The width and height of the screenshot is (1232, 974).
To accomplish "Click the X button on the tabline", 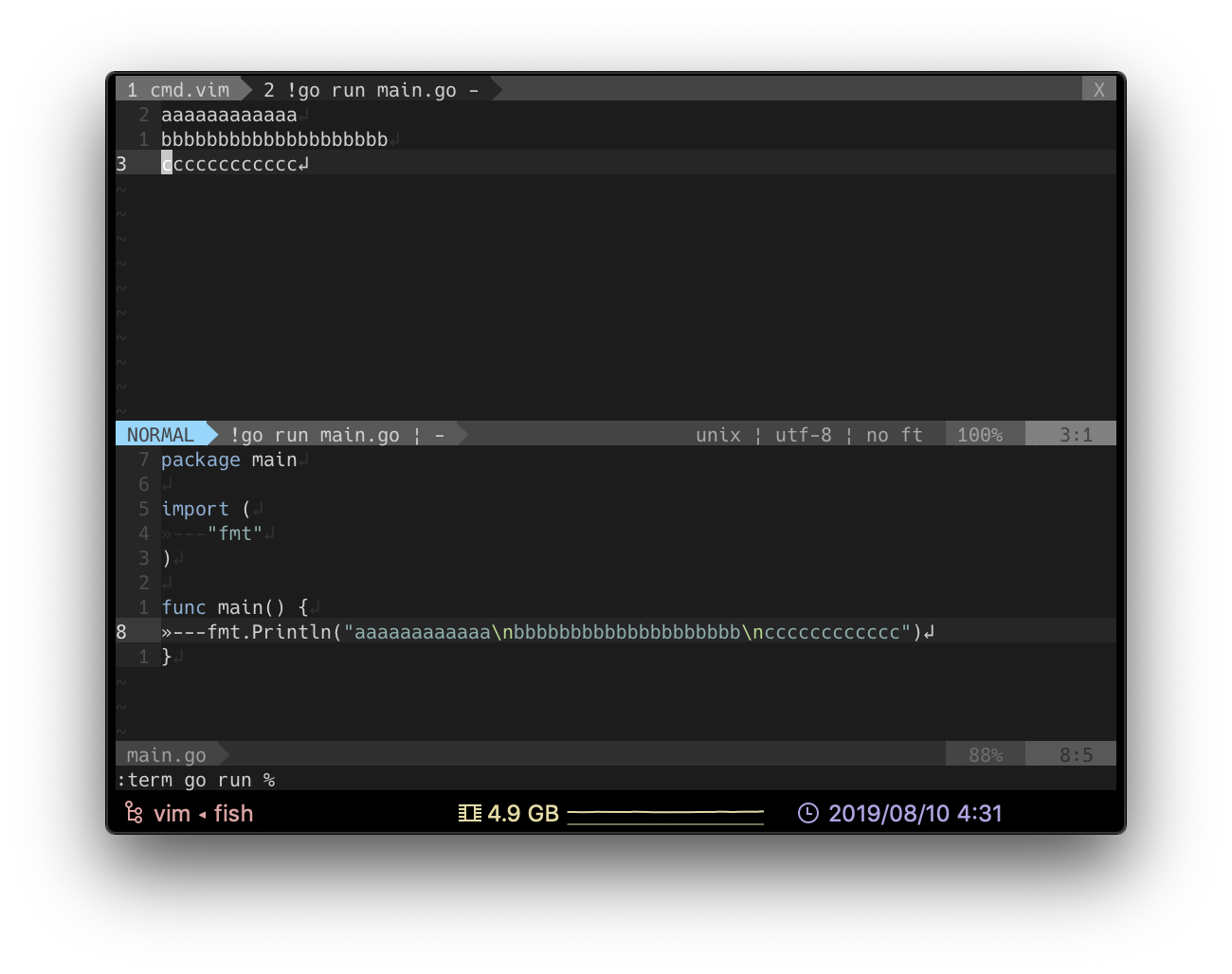I will [x=1098, y=89].
